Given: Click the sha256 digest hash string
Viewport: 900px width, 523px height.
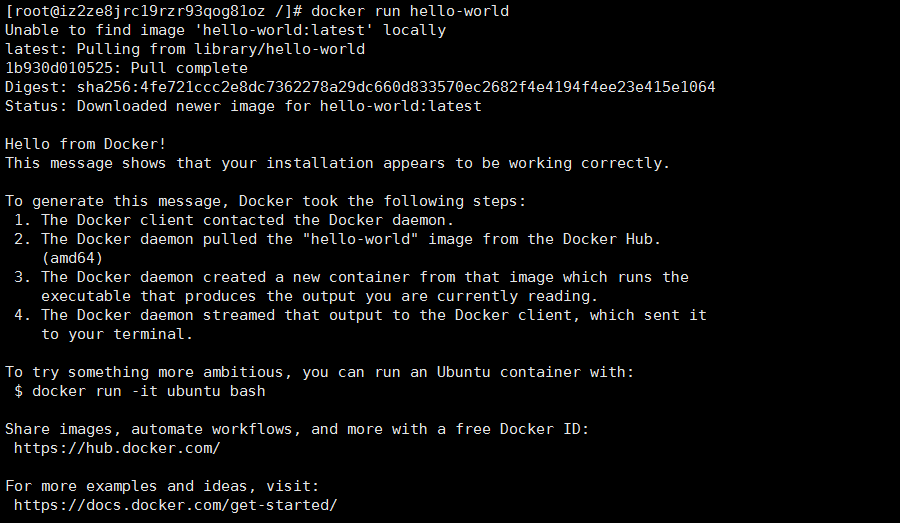Looking at the screenshot, I should (x=396, y=87).
